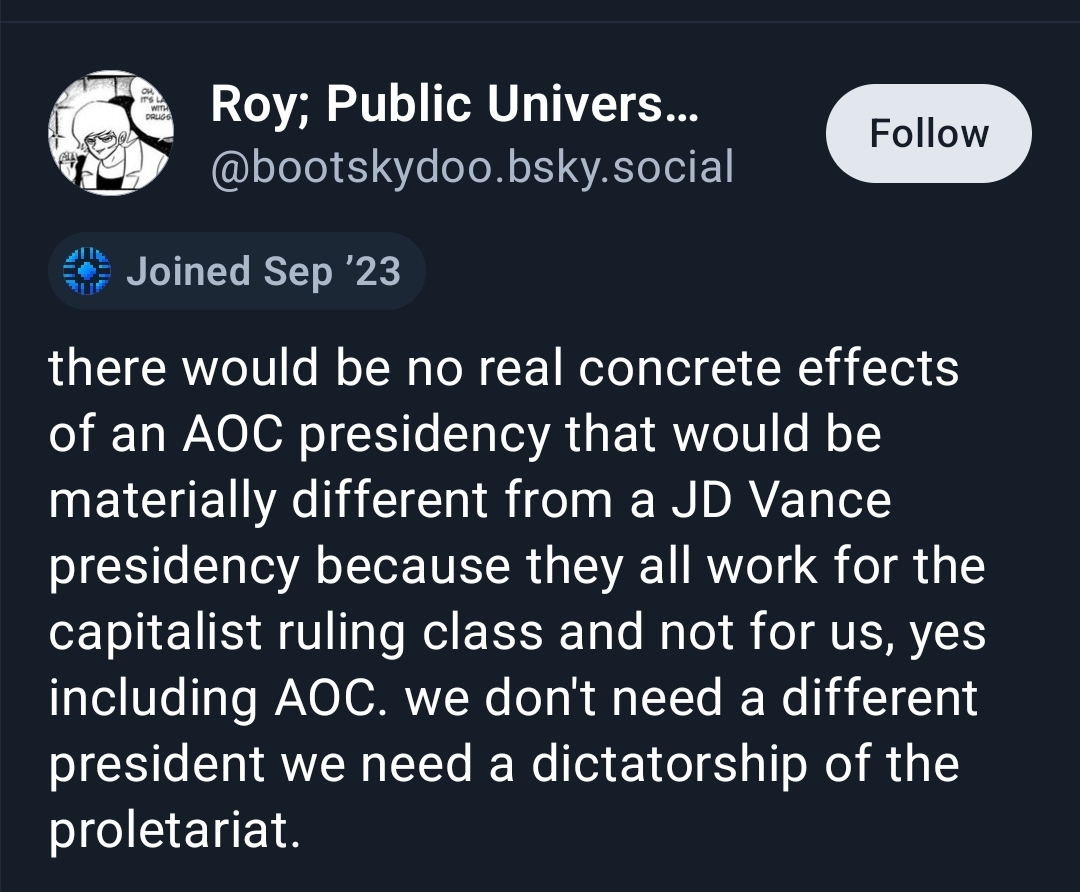The height and width of the screenshot is (892, 1080).
Task: Click the @bootskydoo.bsky.social handle
Action: 472,166
